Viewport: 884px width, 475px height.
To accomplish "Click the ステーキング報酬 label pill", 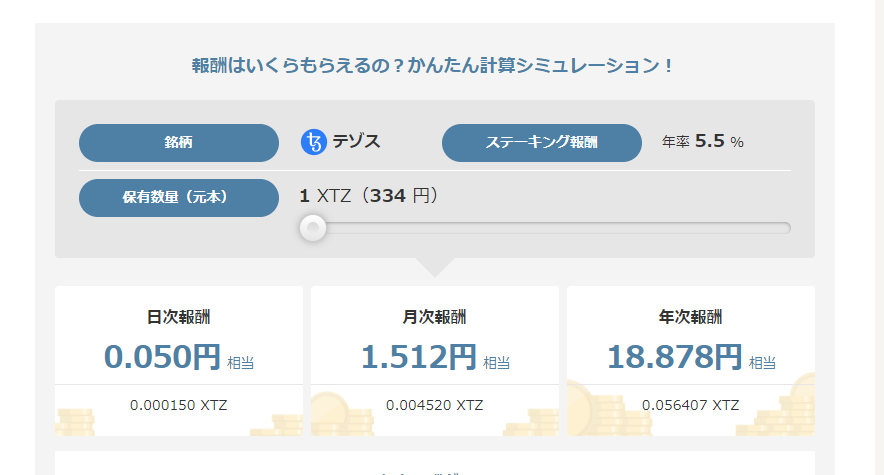I will tap(542, 143).
